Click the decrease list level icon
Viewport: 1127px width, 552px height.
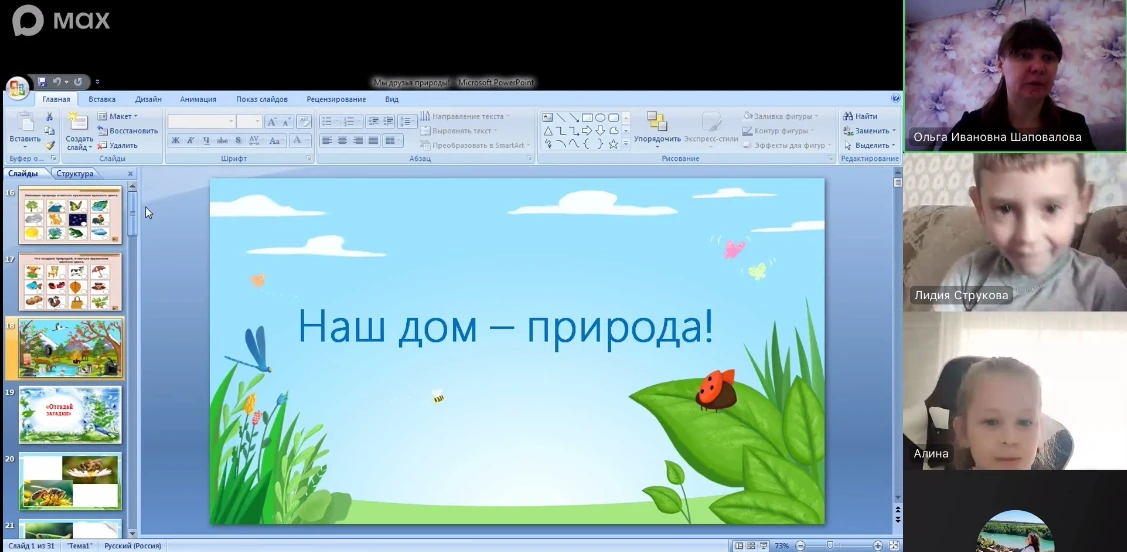point(372,121)
